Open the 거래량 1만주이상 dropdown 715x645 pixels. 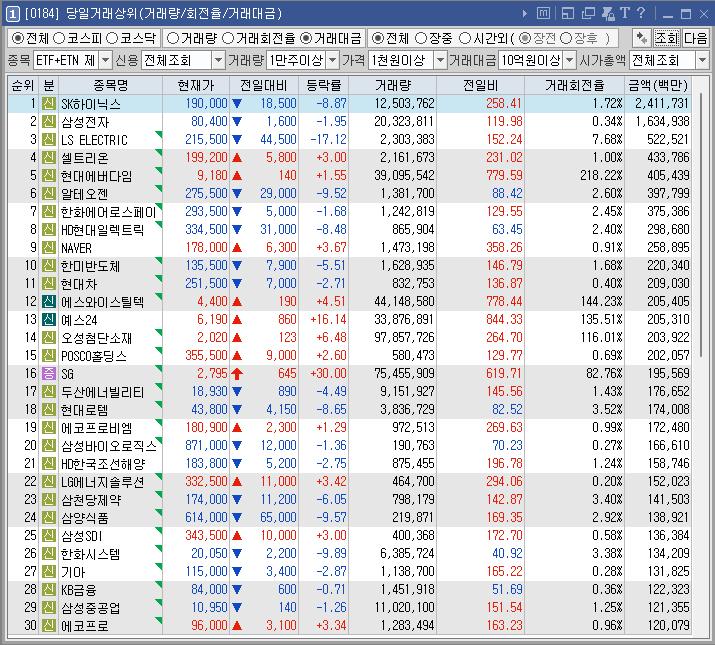click(x=333, y=60)
